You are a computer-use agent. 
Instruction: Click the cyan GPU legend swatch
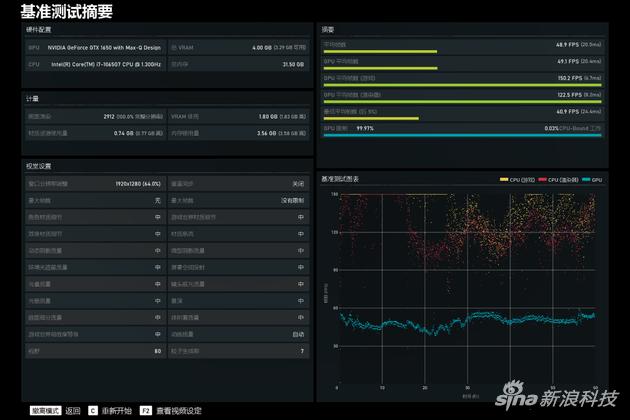[586, 179]
